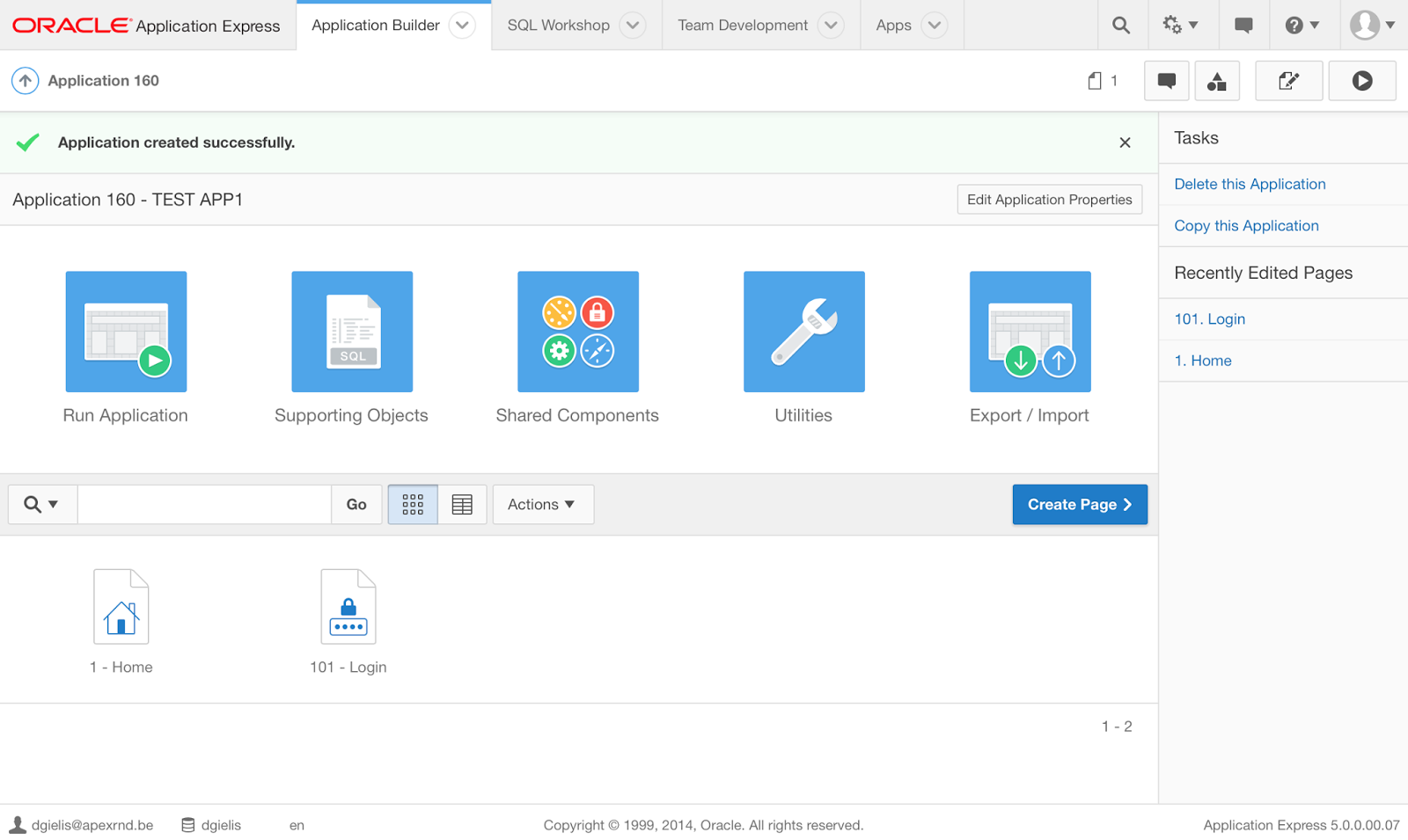Click the Application Express 5.0.0.00.07 version text
Viewport: 1408px width, 840px height.
(1302, 825)
